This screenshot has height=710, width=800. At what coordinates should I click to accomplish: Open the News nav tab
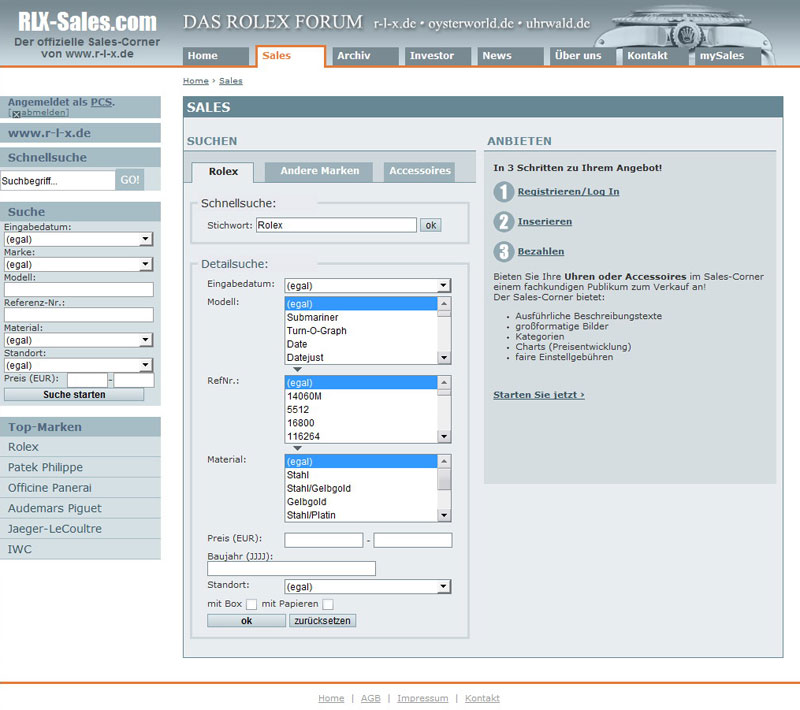click(511, 56)
